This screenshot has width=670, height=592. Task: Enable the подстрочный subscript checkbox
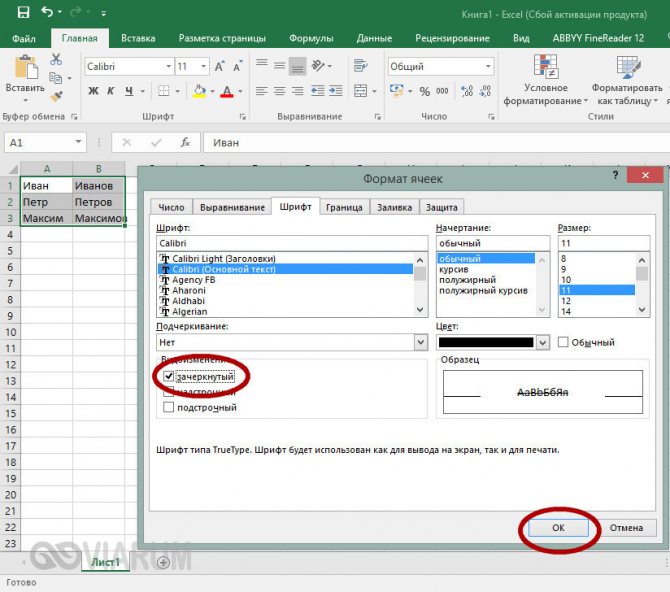(168, 407)
